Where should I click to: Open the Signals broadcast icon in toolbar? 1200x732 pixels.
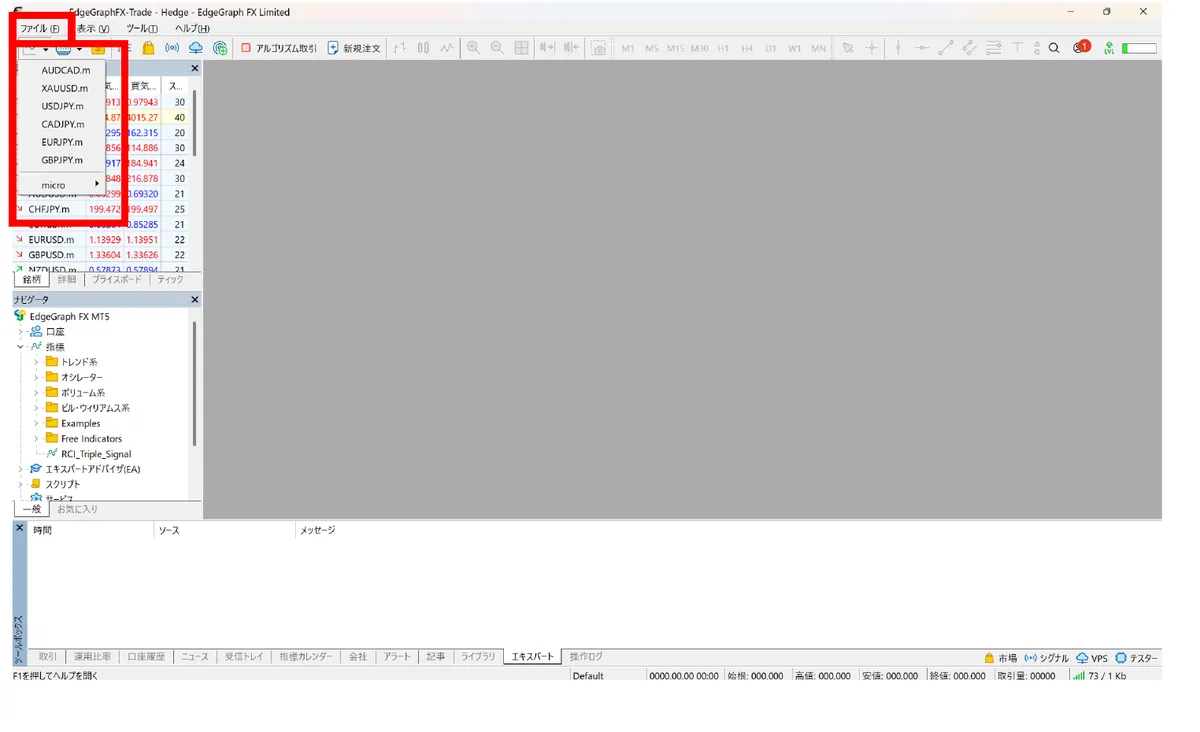click(172, 48)
